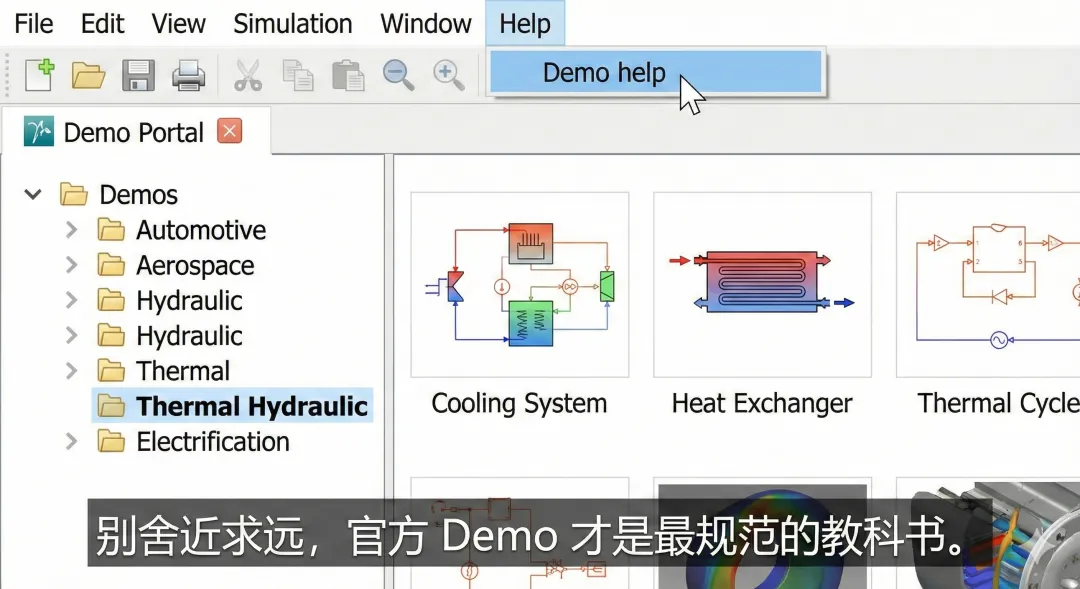Click the New file toolbar icon

coord(40,74)
